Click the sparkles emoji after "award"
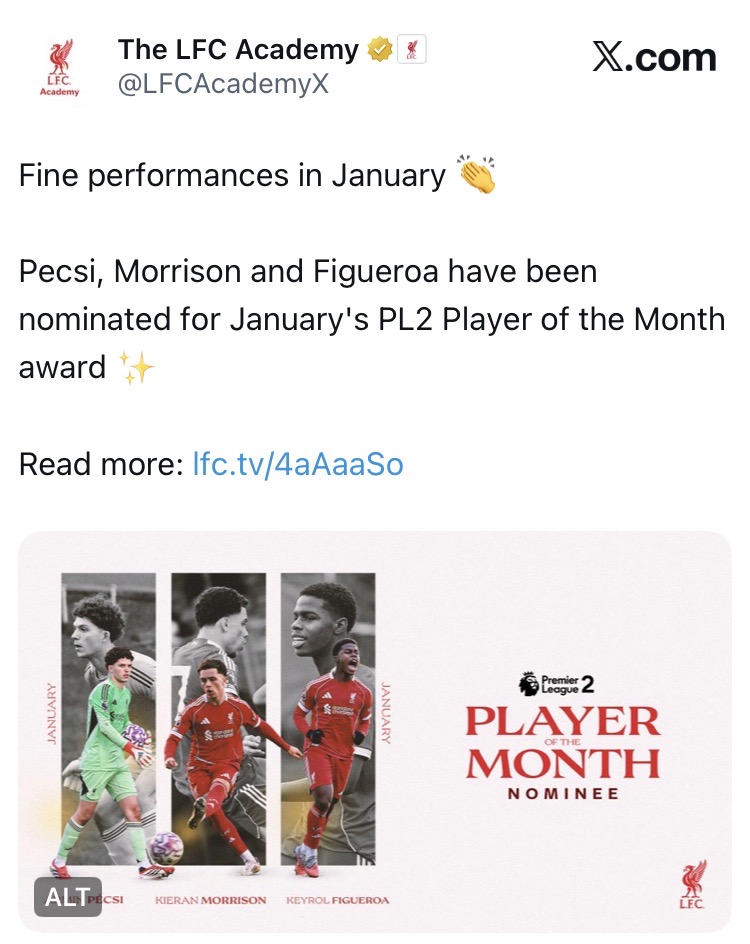 (137, 368)
